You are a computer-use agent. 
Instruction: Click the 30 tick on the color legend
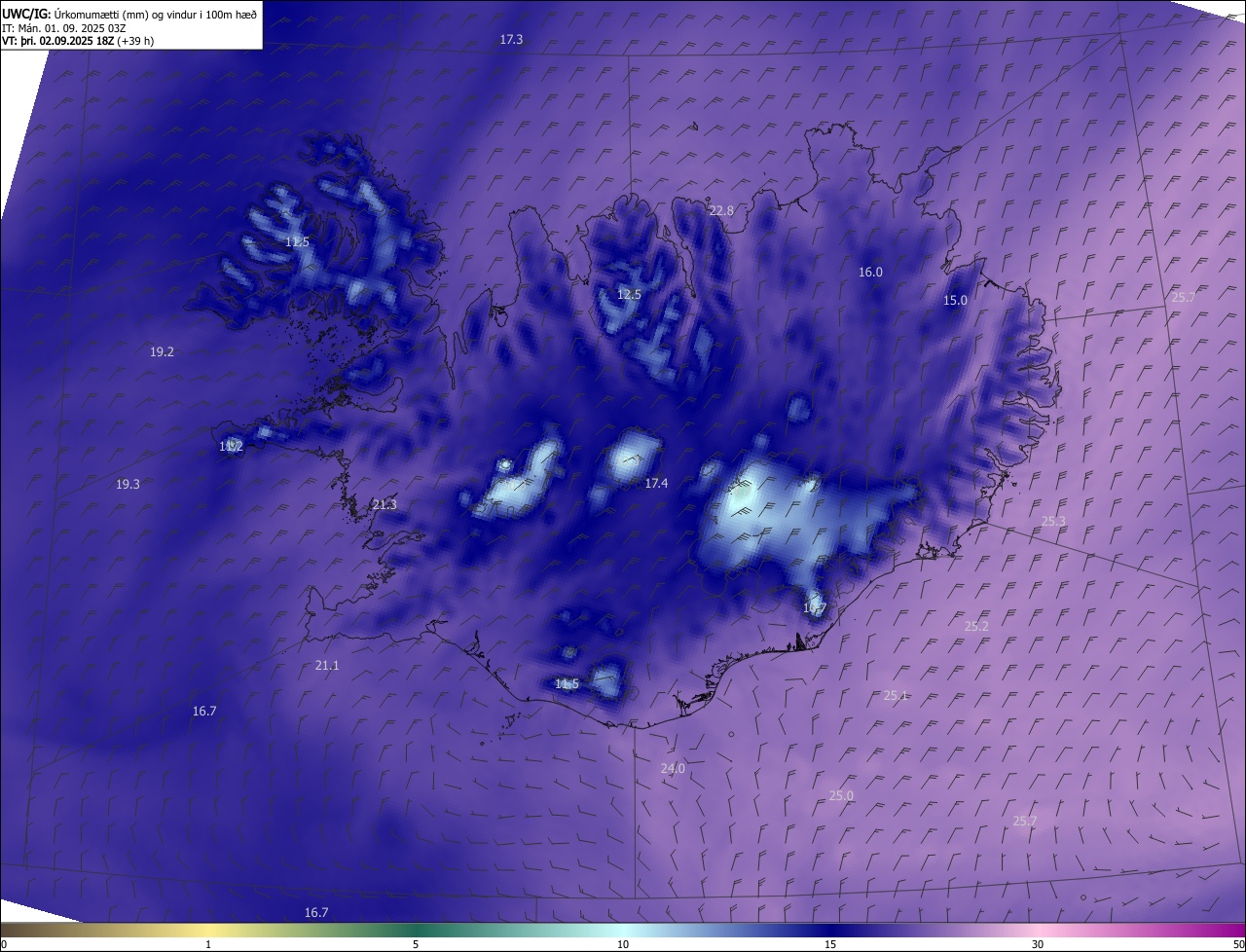click(1038, 945)
